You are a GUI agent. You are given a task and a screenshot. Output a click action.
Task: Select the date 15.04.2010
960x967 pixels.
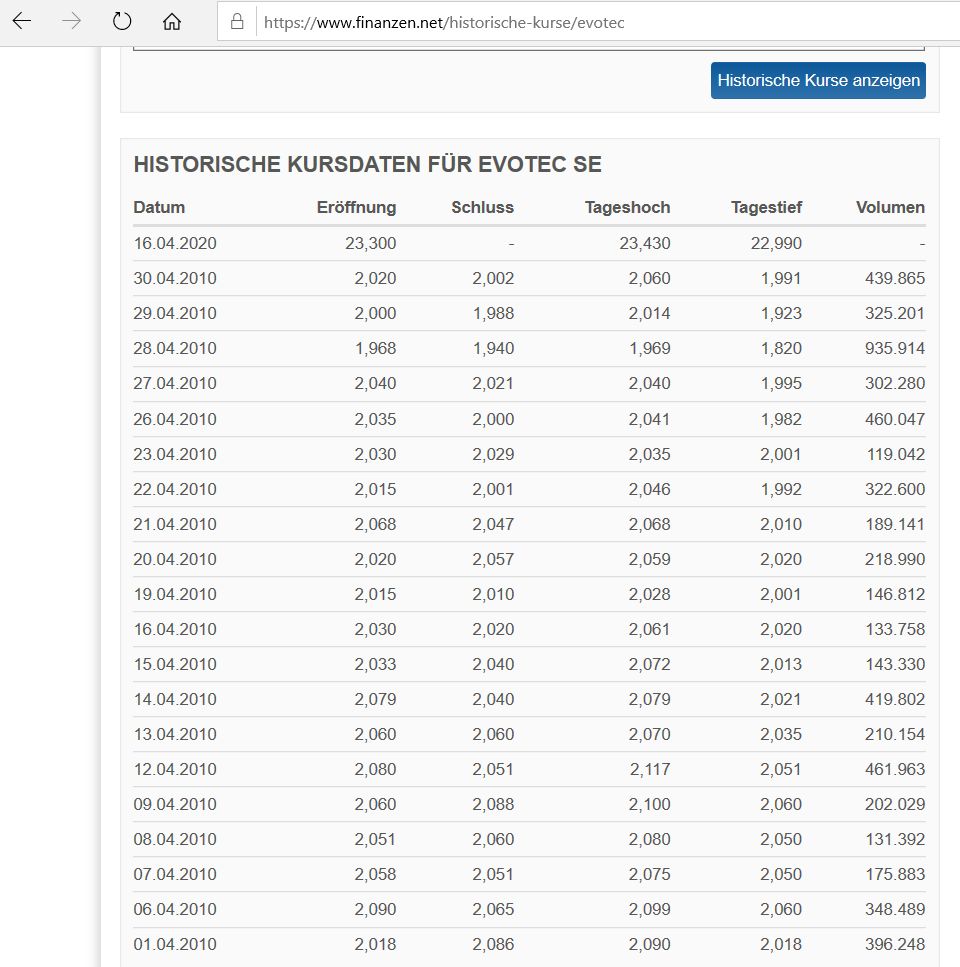coord(175,665)
